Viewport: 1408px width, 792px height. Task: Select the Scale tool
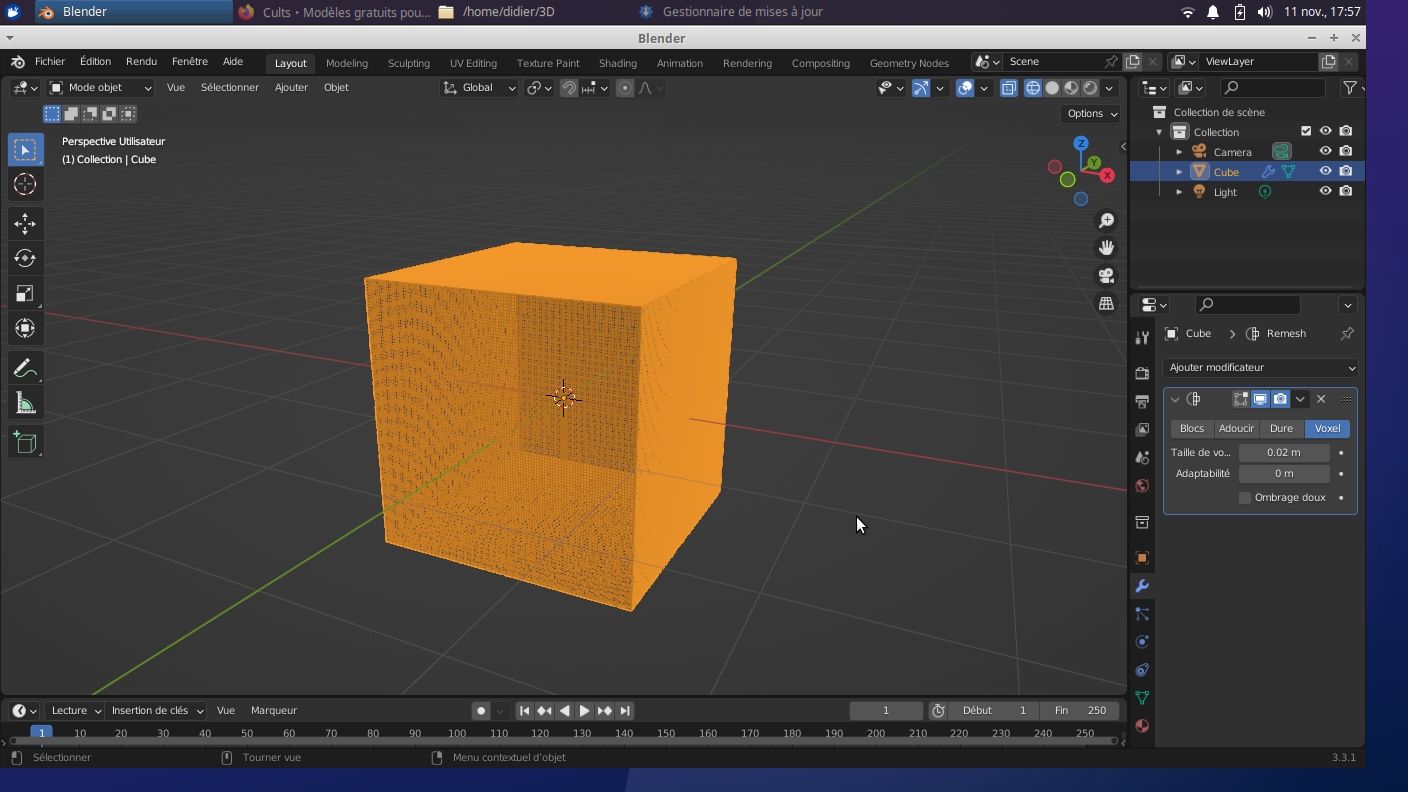[25, 293]
